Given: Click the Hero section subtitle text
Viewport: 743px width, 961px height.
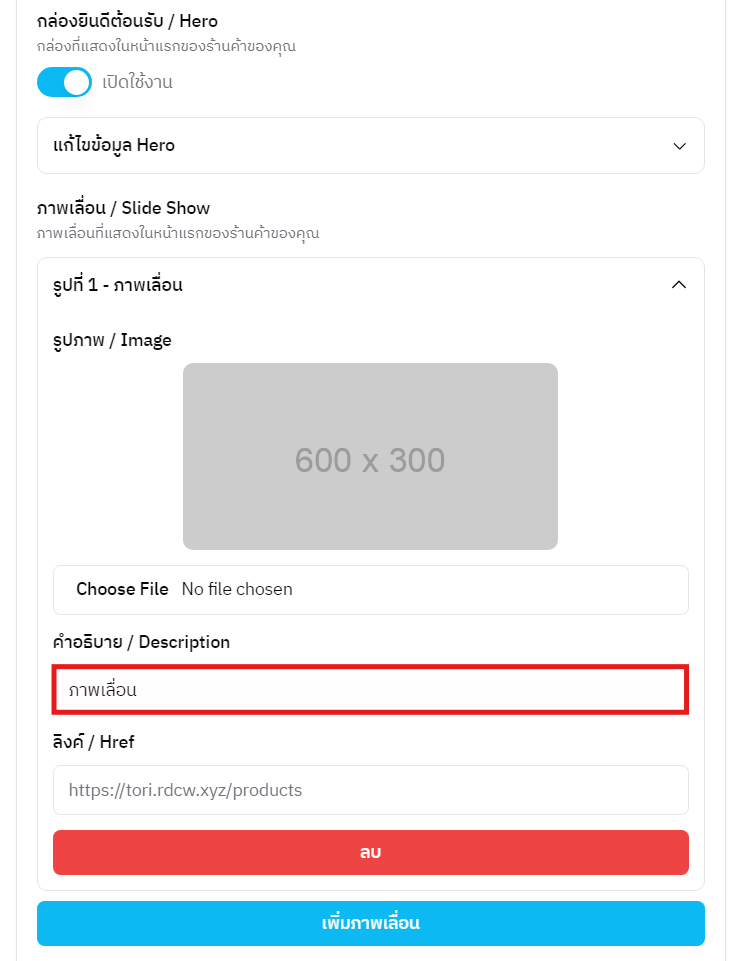Looking at the screenshot, I should point(166,46).
